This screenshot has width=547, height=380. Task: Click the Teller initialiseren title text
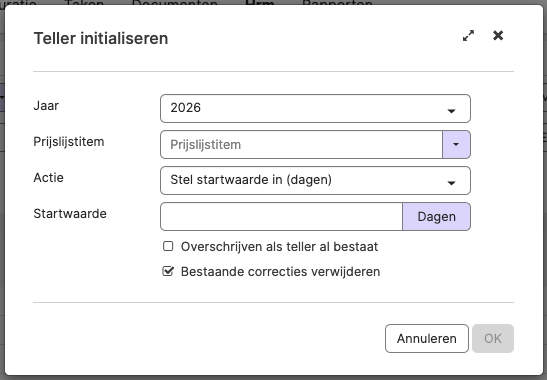pos(101,38)
